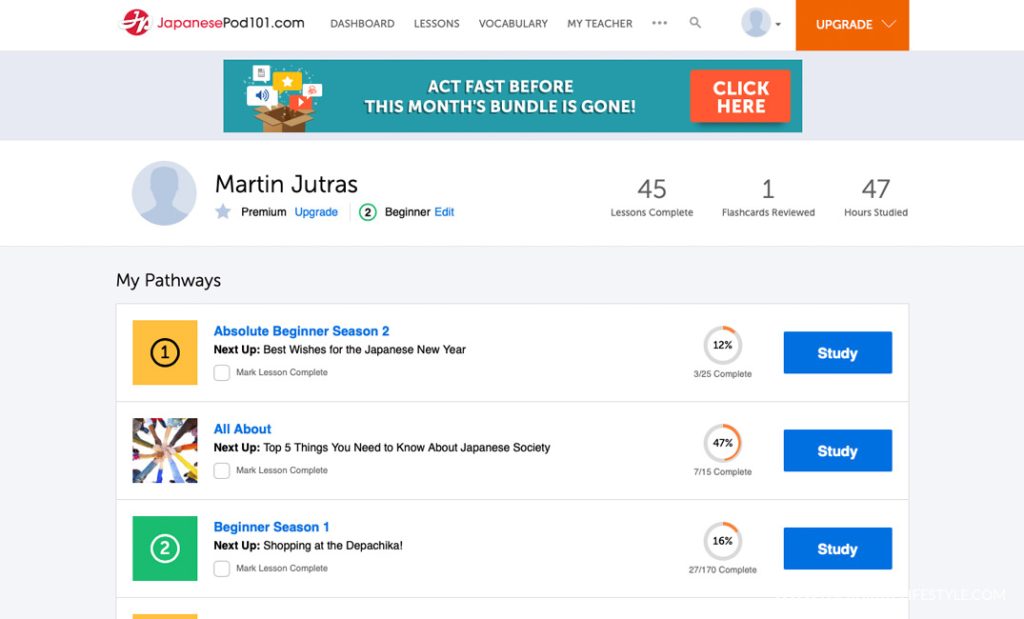Open the Absolute Beginner Season 2 yellow thumbnail
The image size is (1024, 619).
point(165,353)
